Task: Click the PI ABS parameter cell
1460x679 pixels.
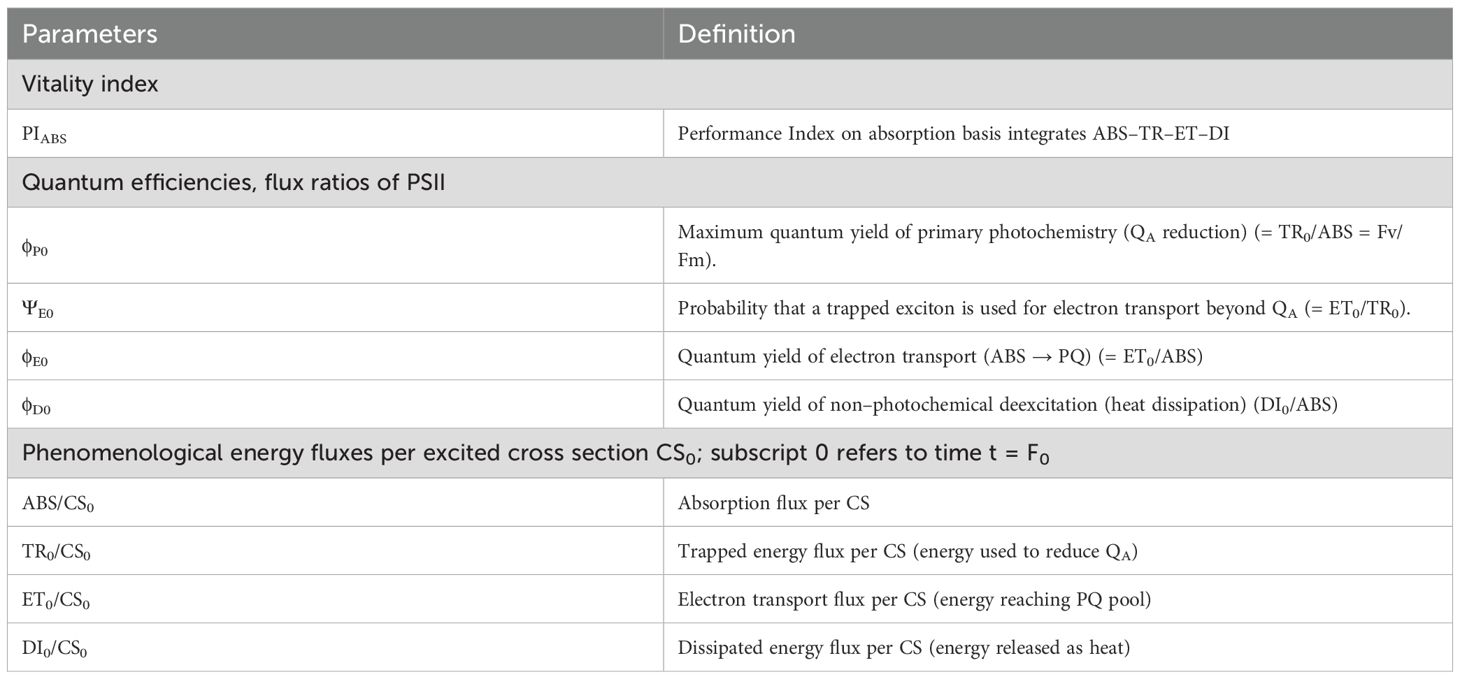Action: pyautogui.click(x=45, y=134)
